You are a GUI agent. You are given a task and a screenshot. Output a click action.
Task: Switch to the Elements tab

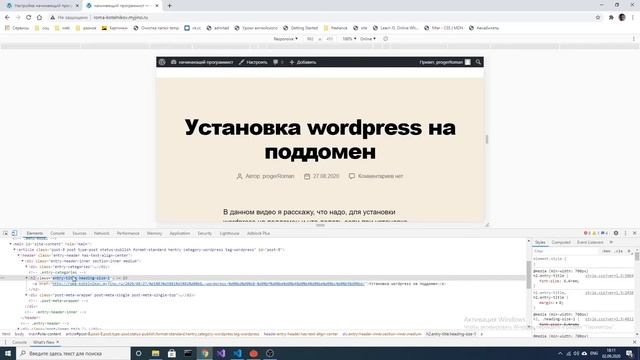pos(35,233)
